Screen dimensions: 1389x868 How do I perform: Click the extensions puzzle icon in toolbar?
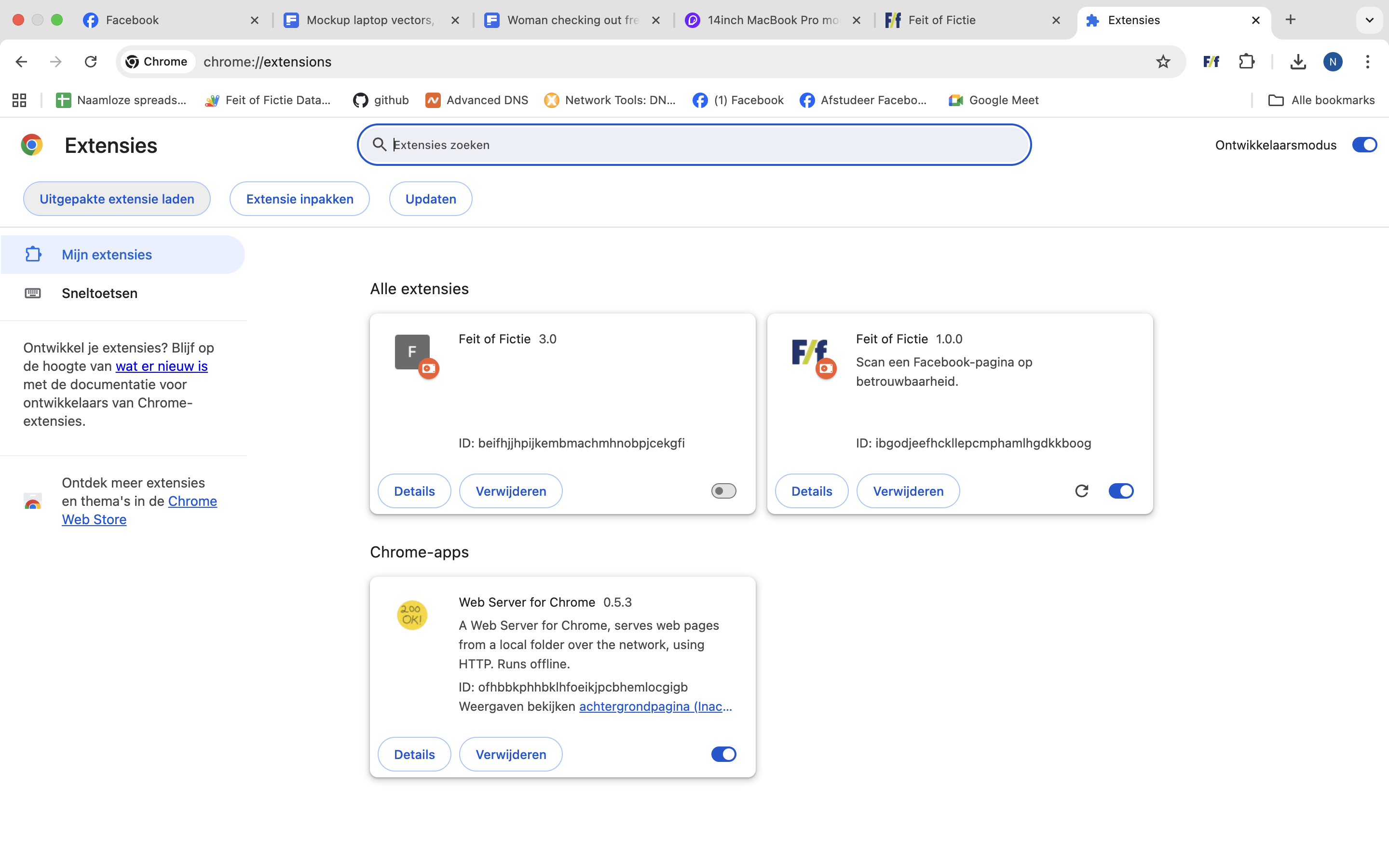click(x=1247, y=61)
